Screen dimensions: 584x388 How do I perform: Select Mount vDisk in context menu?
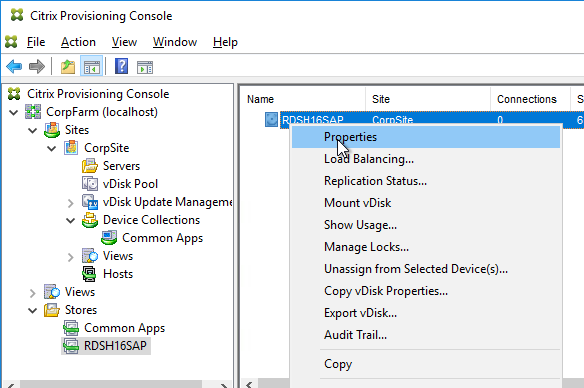pos(426,203)
